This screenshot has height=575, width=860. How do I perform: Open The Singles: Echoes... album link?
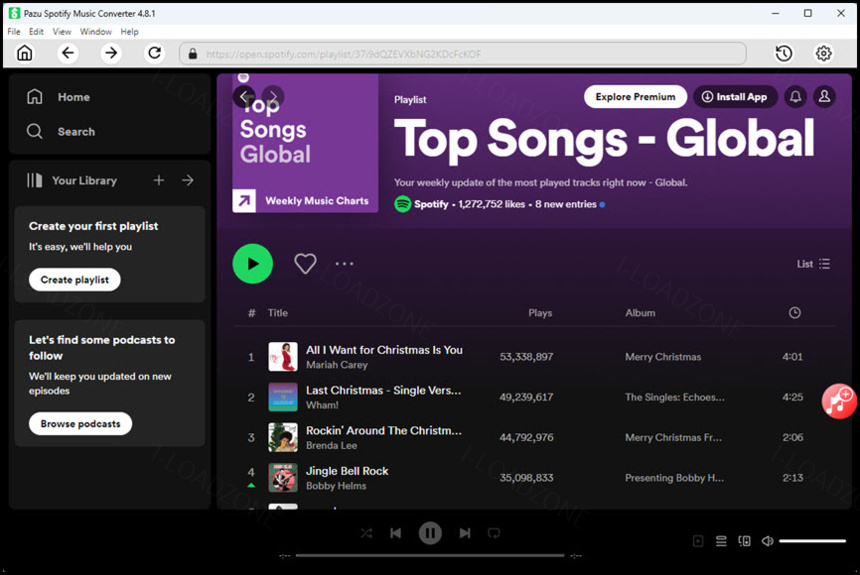click(x=675, y=397)
